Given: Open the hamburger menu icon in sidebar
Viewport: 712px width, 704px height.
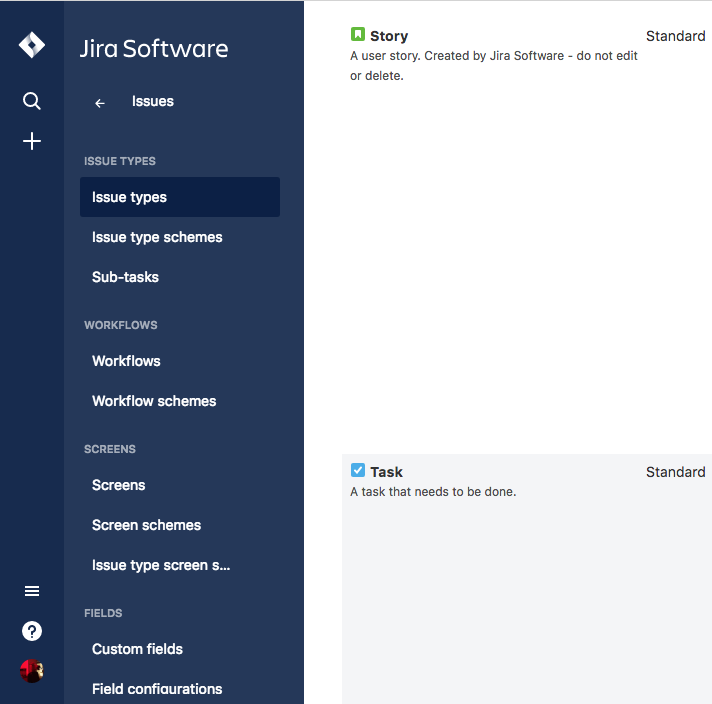Looking at the screenshot, I should point(32,591).
